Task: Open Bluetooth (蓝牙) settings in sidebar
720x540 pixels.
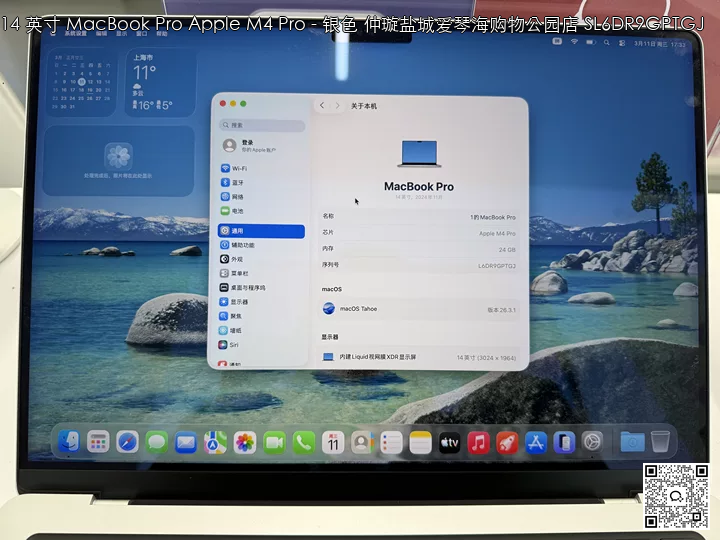Action: point(238,183)
